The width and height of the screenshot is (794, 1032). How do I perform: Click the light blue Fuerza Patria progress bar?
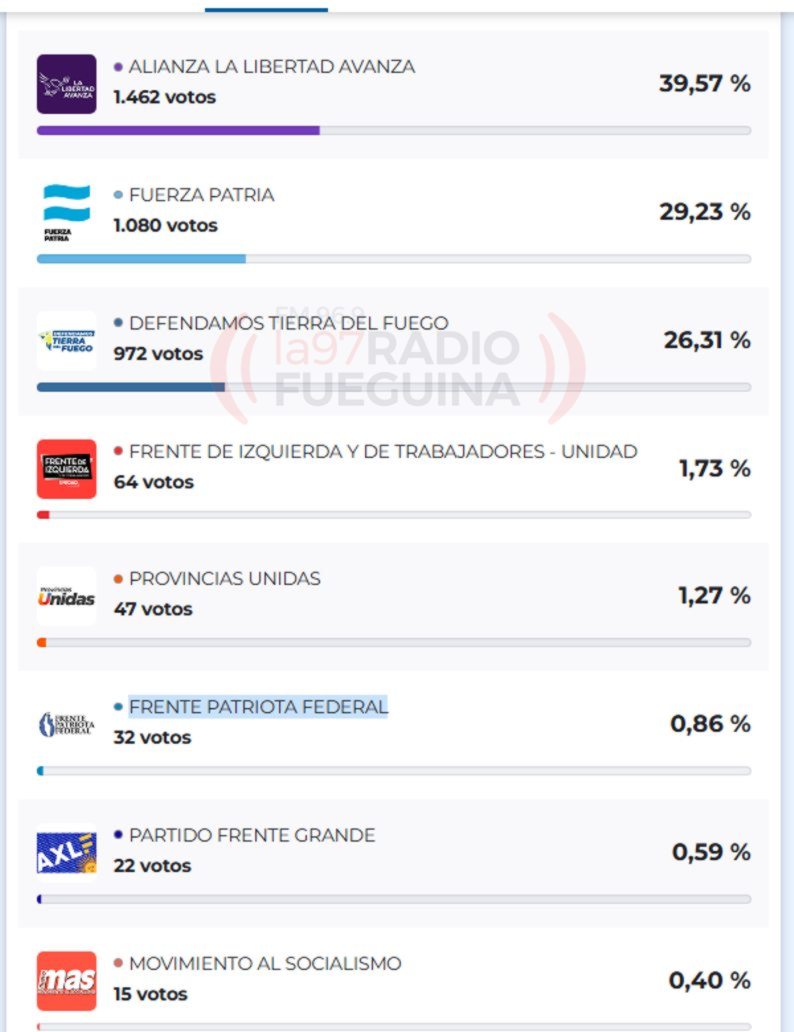(141, 258)
